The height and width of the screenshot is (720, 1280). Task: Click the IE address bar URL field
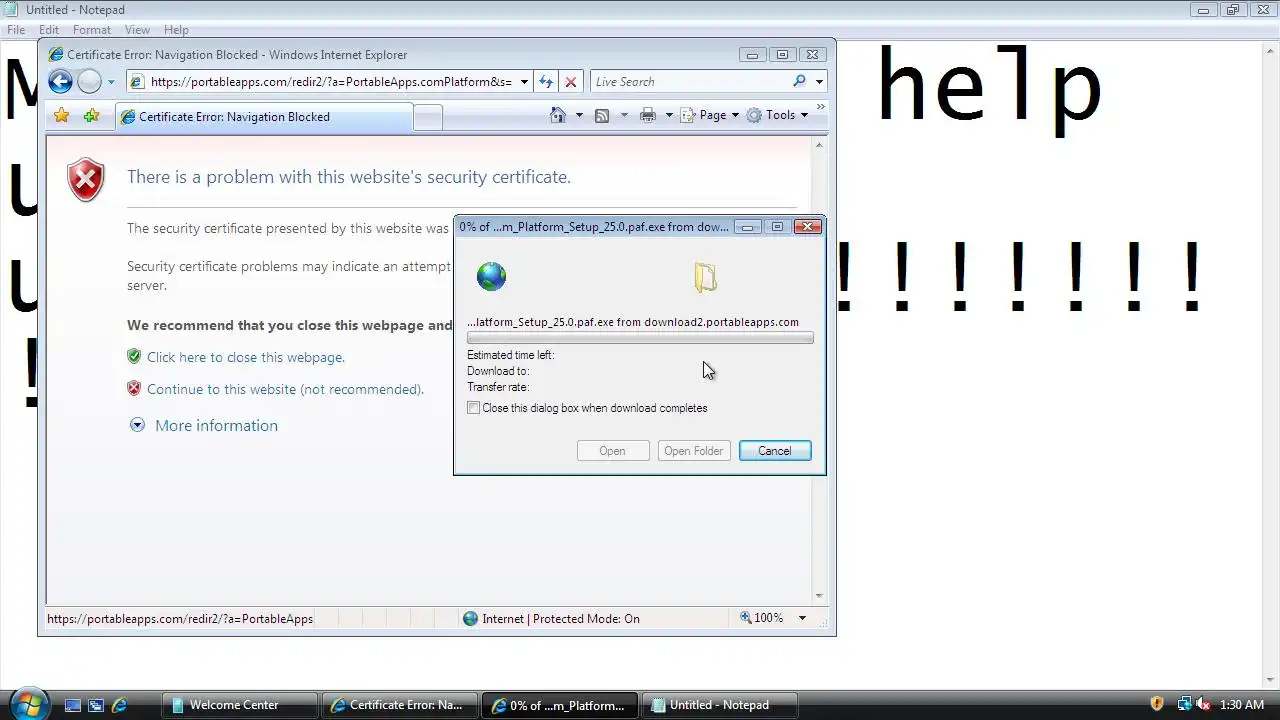331,82
